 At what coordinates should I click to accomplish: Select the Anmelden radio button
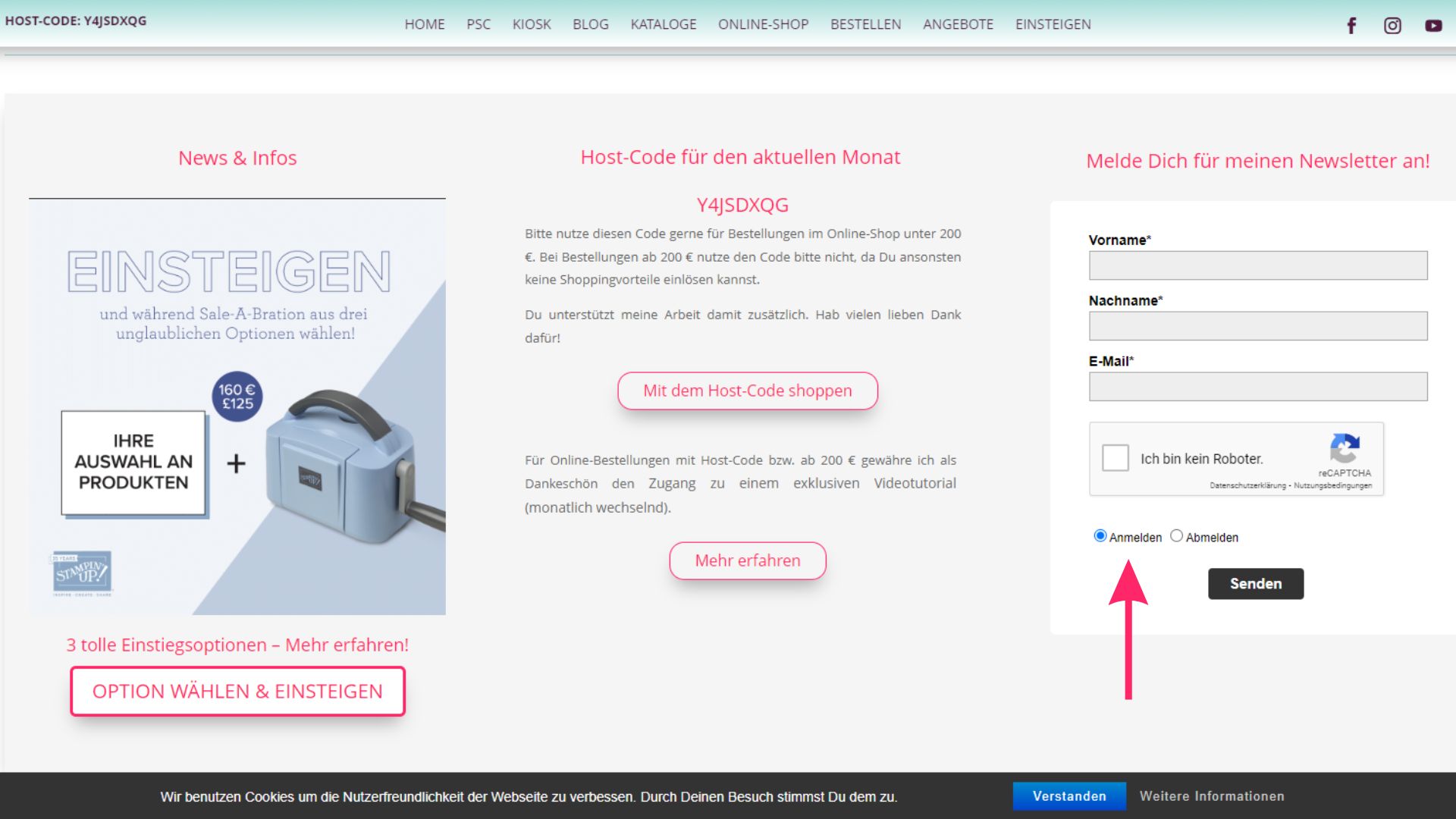1100,536
